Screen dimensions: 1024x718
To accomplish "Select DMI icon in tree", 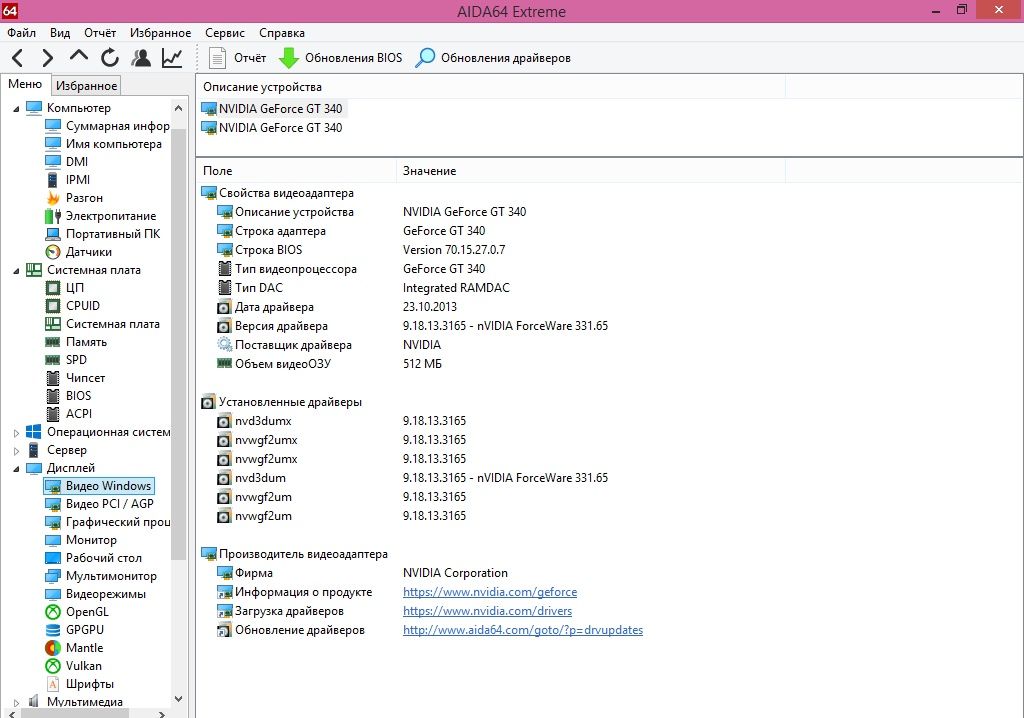I will pos(53,161).
